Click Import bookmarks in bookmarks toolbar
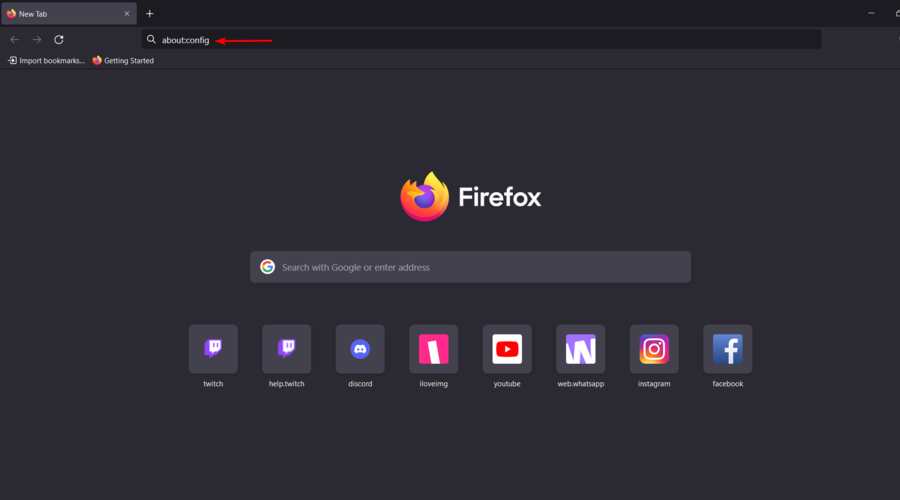This screenshot has width=900, height=500. pyautogui.click(x=46, y=60)
